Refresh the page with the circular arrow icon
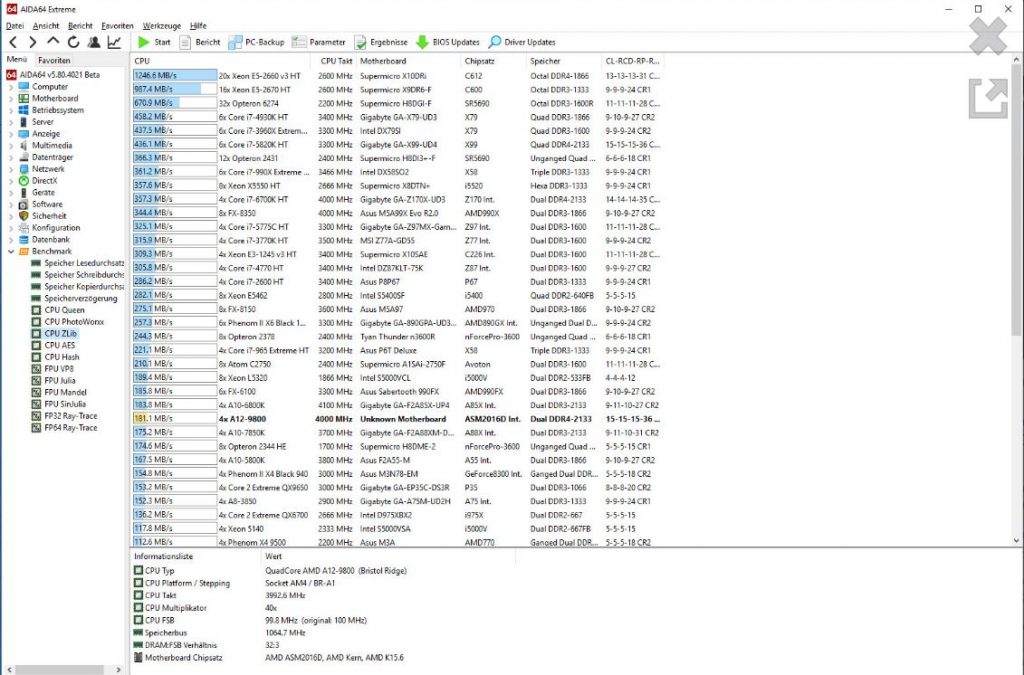Screen dimensions: 1024x675 point(72,42)
